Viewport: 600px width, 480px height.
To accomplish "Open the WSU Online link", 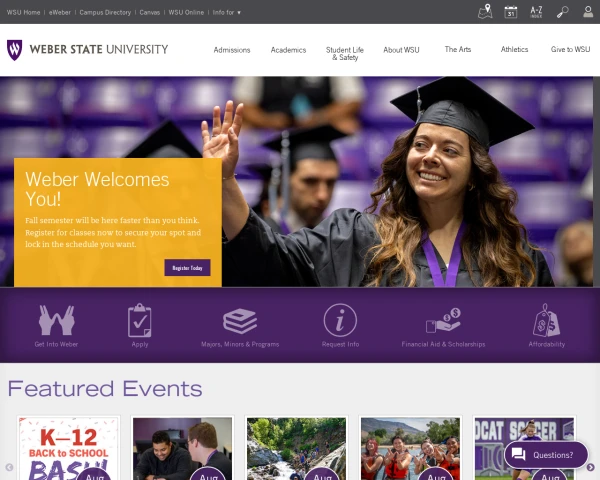I will click(186, 12).
